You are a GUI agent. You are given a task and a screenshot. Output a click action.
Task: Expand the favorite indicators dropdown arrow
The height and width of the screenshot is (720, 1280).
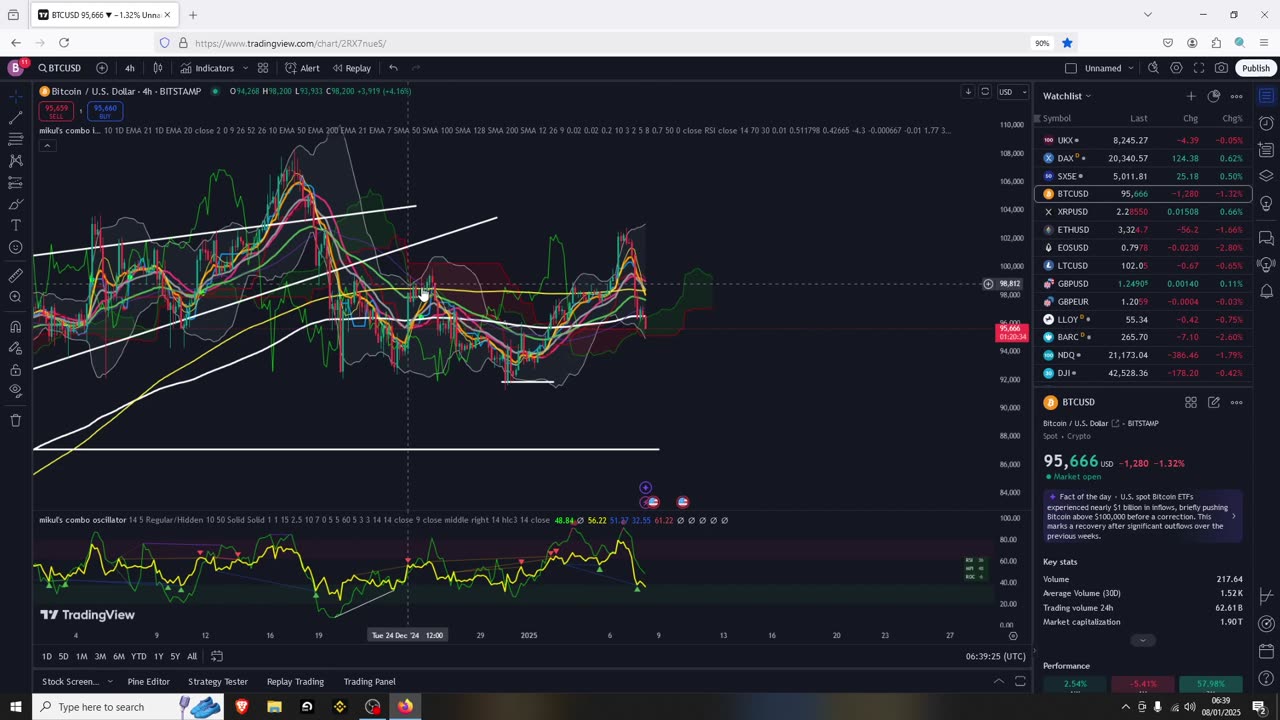point(243,68)
